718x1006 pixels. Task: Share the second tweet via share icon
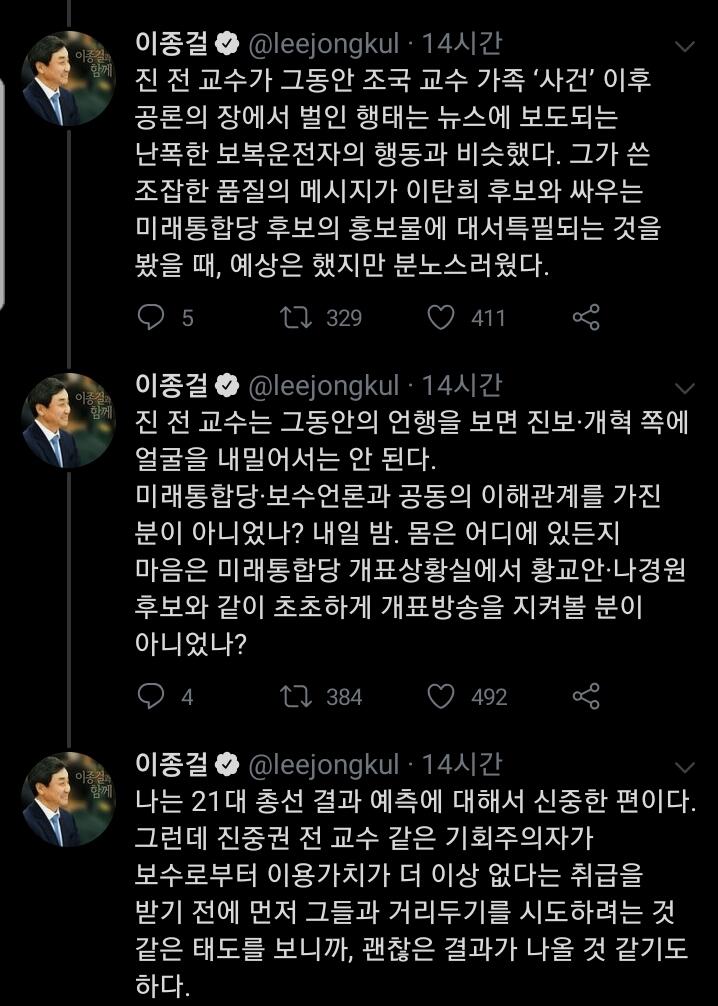point(586,695)
